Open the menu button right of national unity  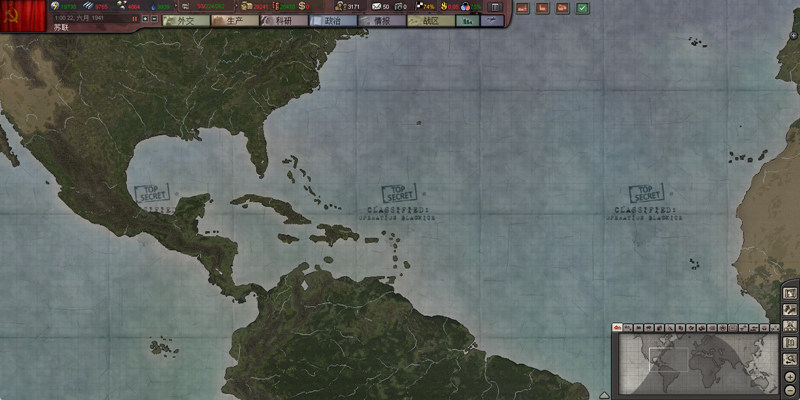point(494,7)
